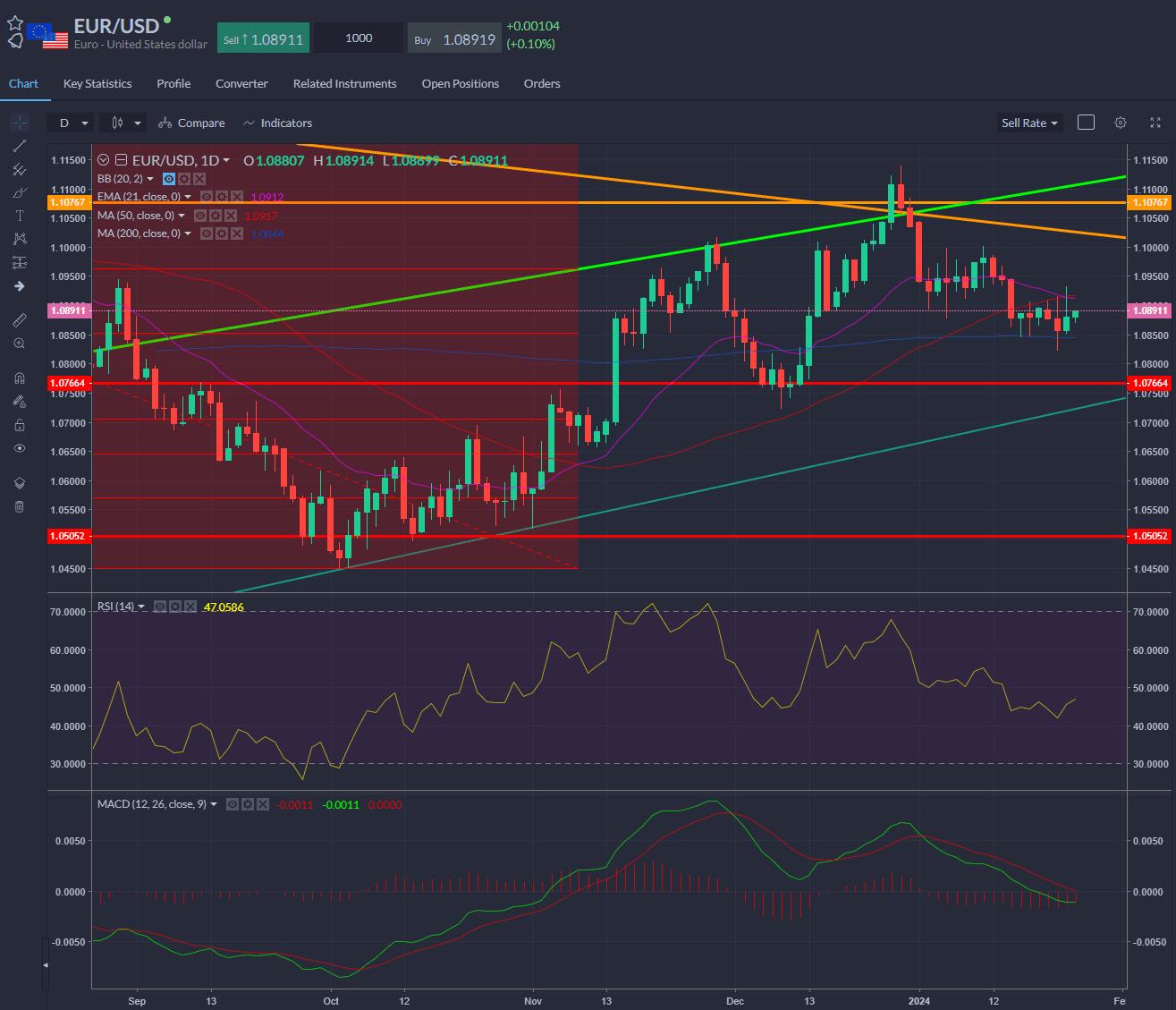Toggle visibility of RSI (14) indicator
This screenshot has width=1176, height=1010.
pyautogui.click(x=160, y=607)
